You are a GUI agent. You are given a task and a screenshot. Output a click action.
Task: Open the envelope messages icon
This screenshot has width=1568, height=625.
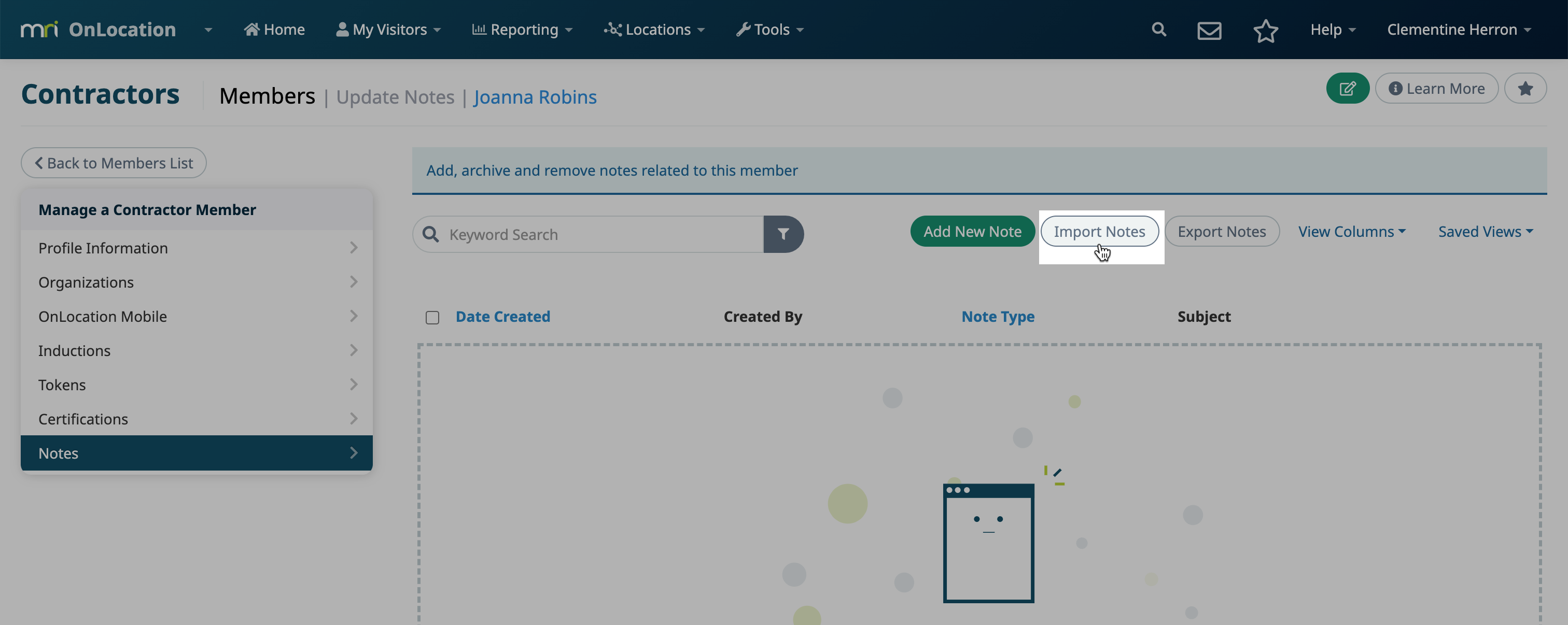[1209, 31]
